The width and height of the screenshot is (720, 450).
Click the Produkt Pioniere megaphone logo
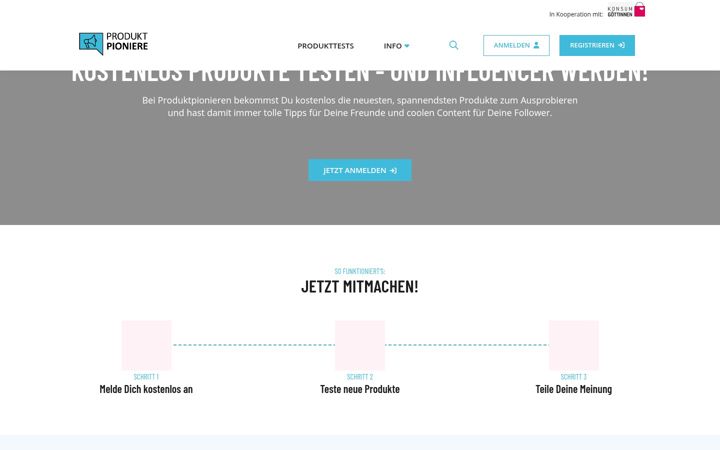pos(113,44)
